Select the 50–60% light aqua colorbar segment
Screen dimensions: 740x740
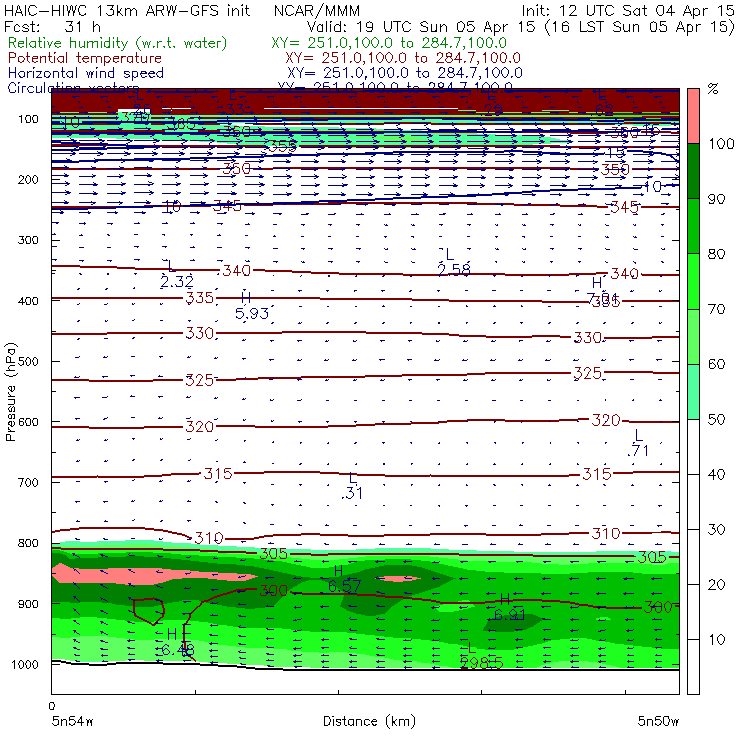693,392
